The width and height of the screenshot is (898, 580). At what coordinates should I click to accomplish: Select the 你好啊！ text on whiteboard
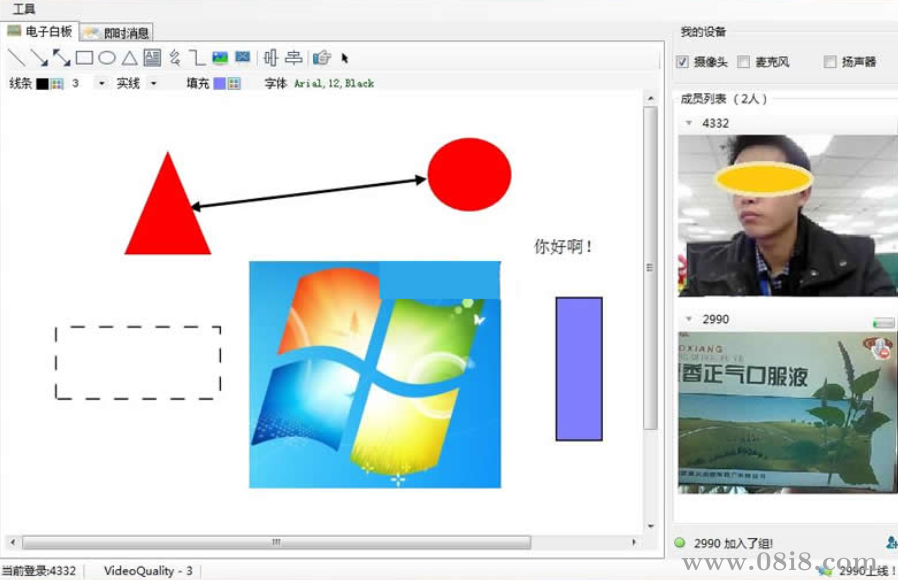[x=564, y=247]
